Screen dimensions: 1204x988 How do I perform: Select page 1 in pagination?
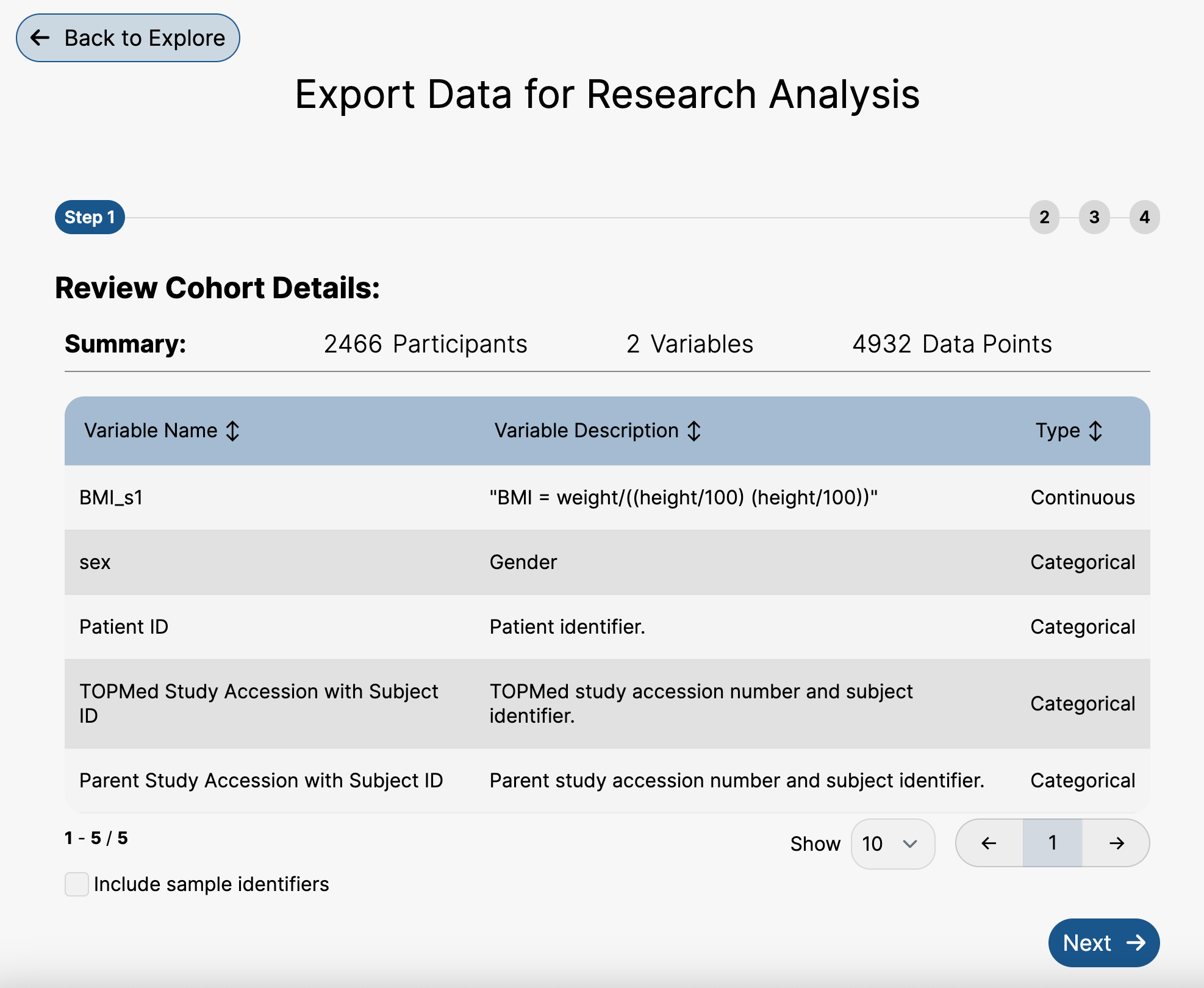coord(1052,843)
